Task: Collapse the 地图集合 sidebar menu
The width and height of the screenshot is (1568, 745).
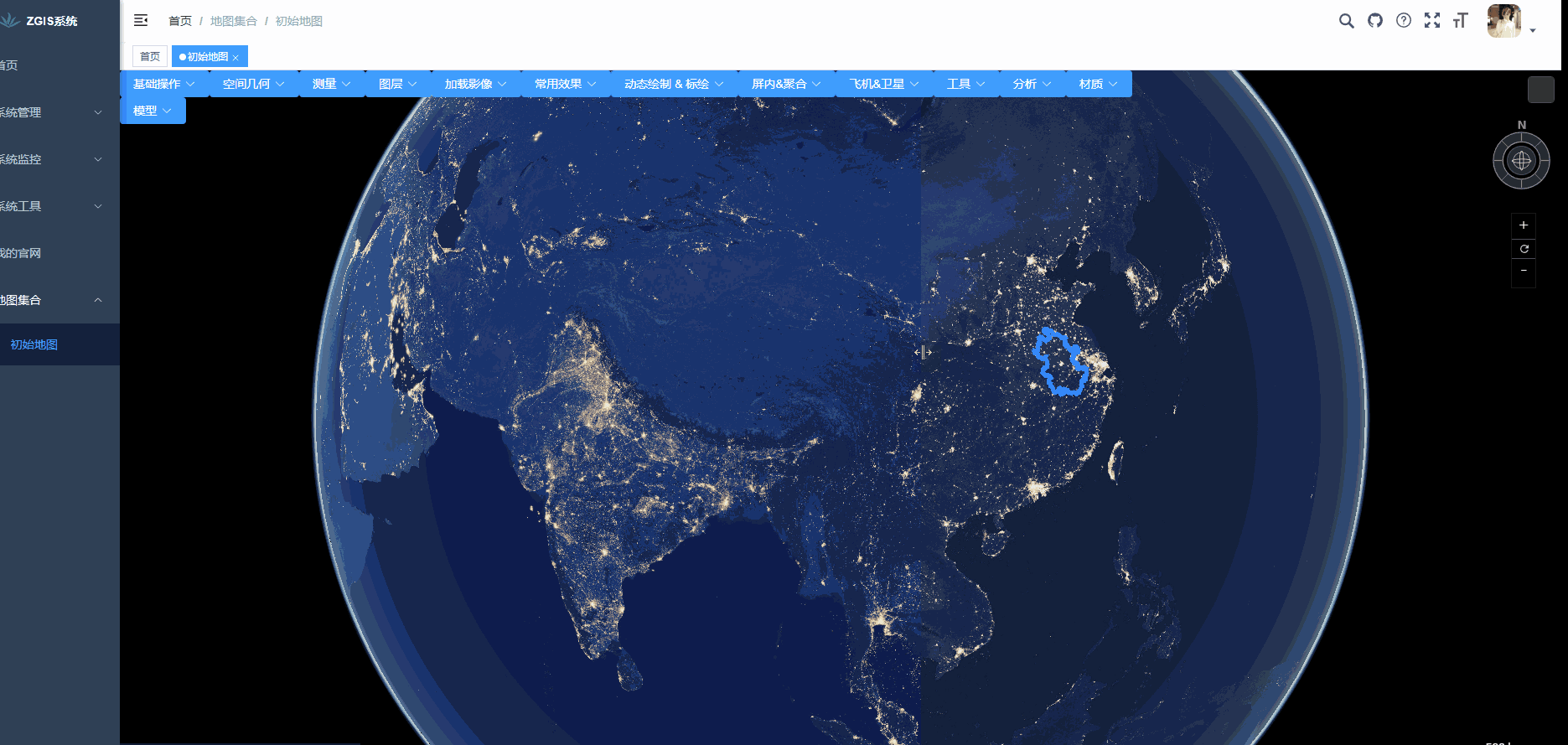Action: 60,300
